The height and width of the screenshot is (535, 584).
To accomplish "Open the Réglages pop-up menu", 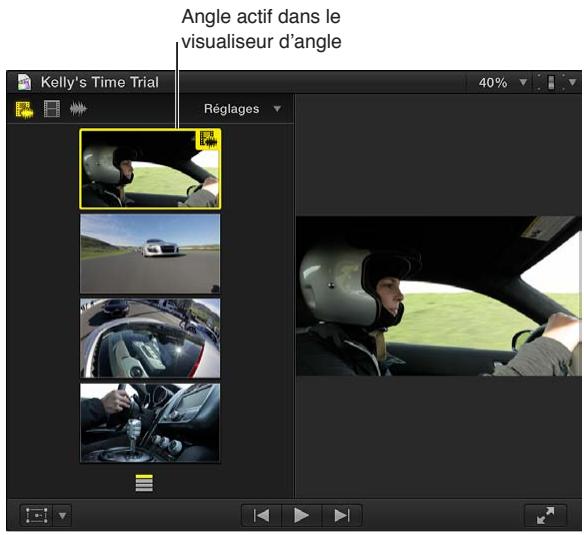I will coord(242,109).
